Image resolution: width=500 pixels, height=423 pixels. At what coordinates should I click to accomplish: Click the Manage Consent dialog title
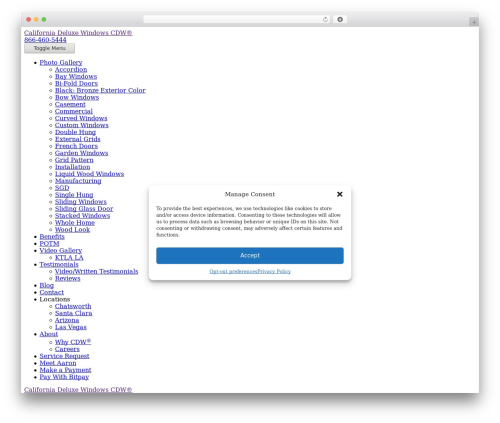point(250,194)
